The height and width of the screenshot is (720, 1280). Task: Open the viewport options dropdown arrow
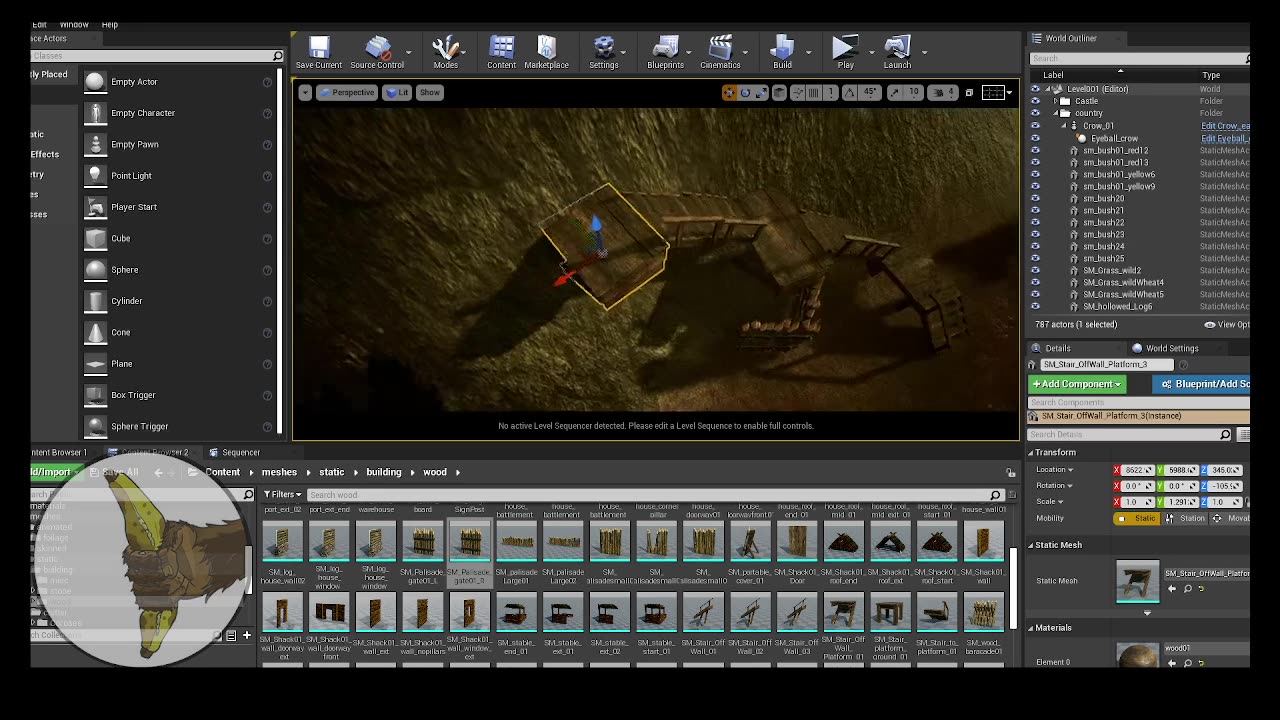pyautogui.click(x=305, y=92)
